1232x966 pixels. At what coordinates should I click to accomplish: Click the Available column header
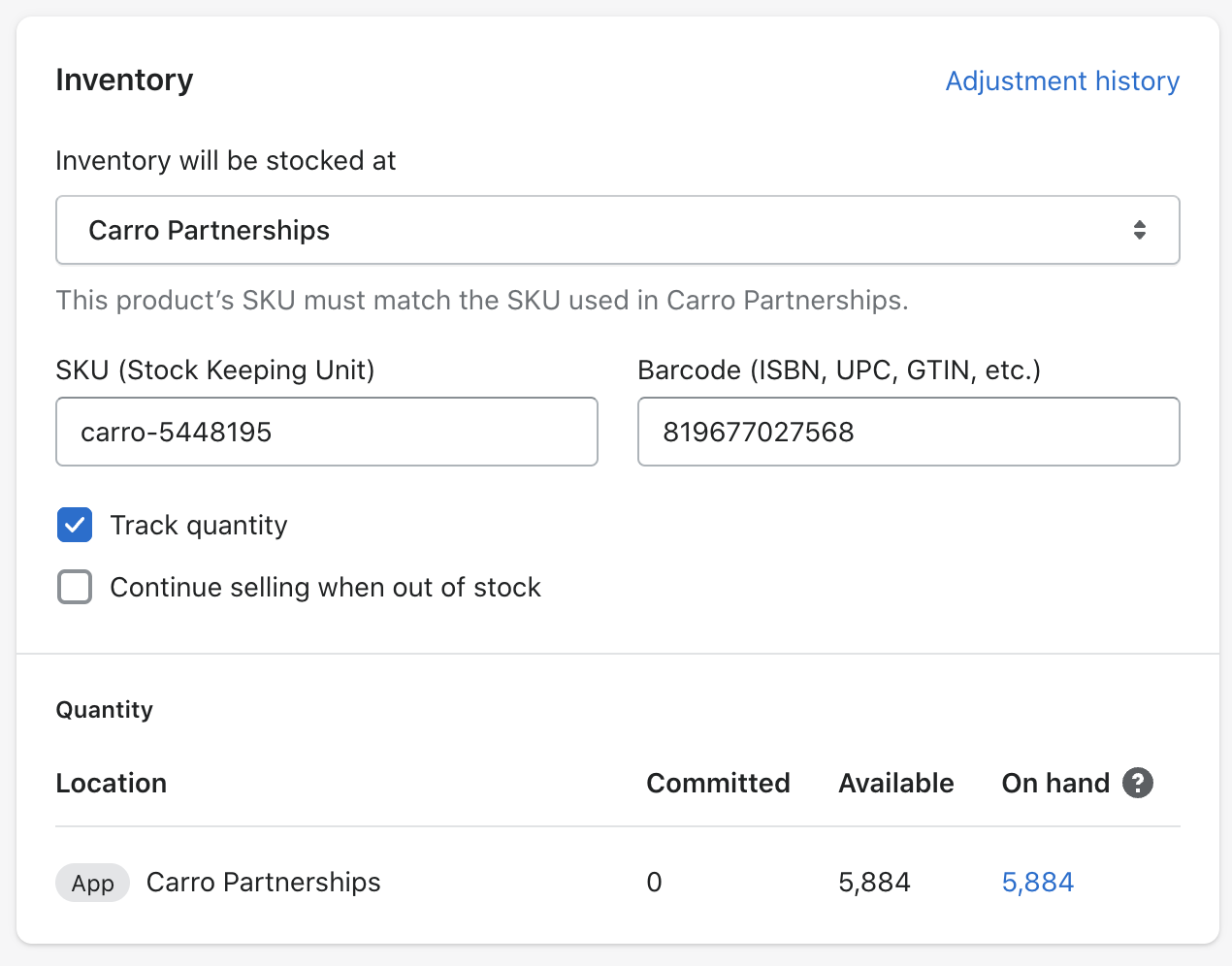pos(895,784)
